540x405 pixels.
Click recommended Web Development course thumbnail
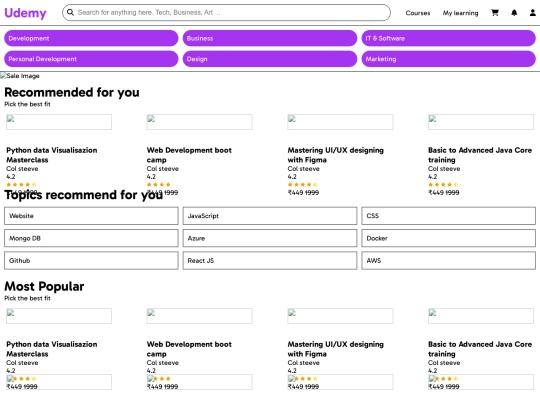(199, 122)
